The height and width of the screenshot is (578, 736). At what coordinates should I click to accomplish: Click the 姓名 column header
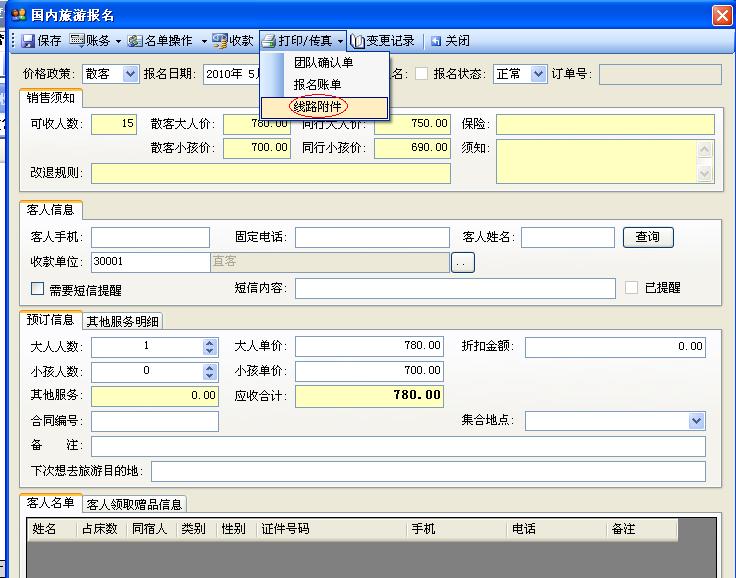pos(51,529)
